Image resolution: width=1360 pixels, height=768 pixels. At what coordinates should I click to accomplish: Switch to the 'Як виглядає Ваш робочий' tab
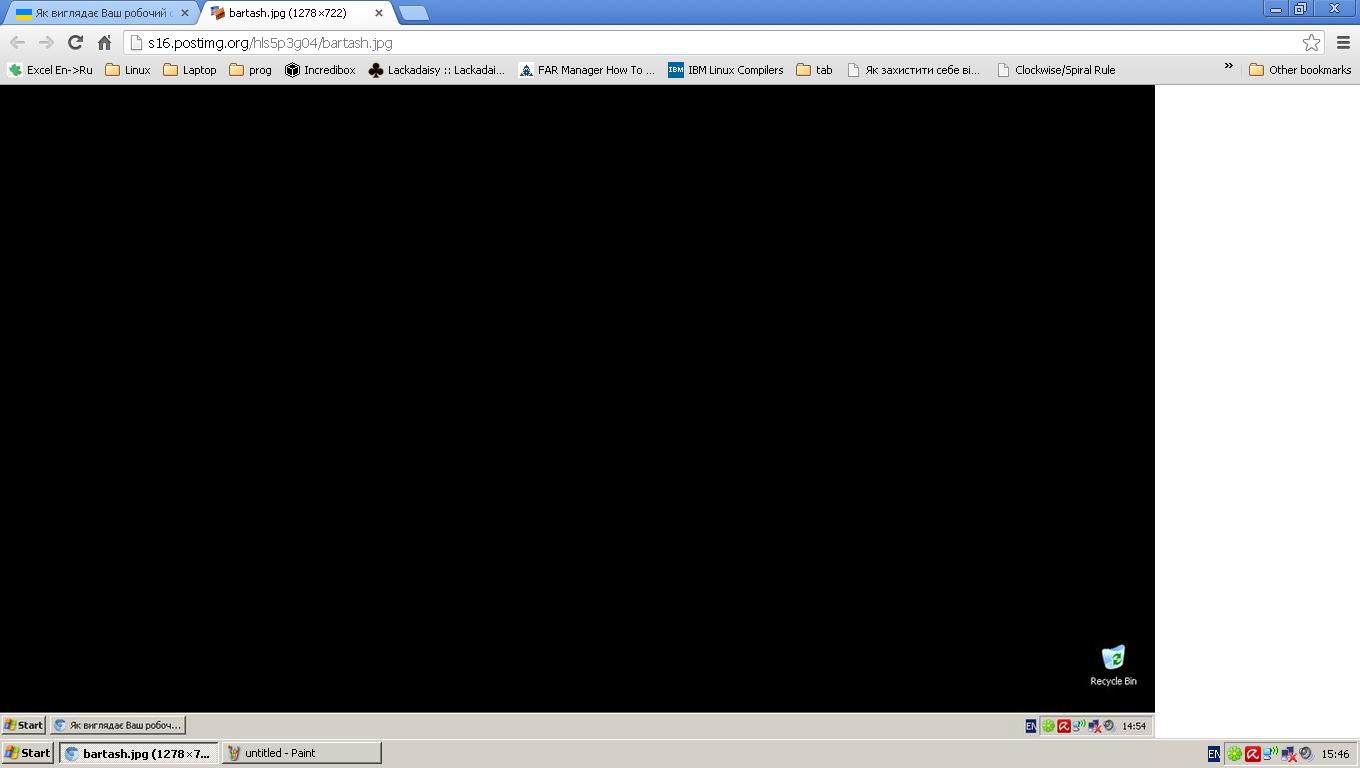click(98, 13)
